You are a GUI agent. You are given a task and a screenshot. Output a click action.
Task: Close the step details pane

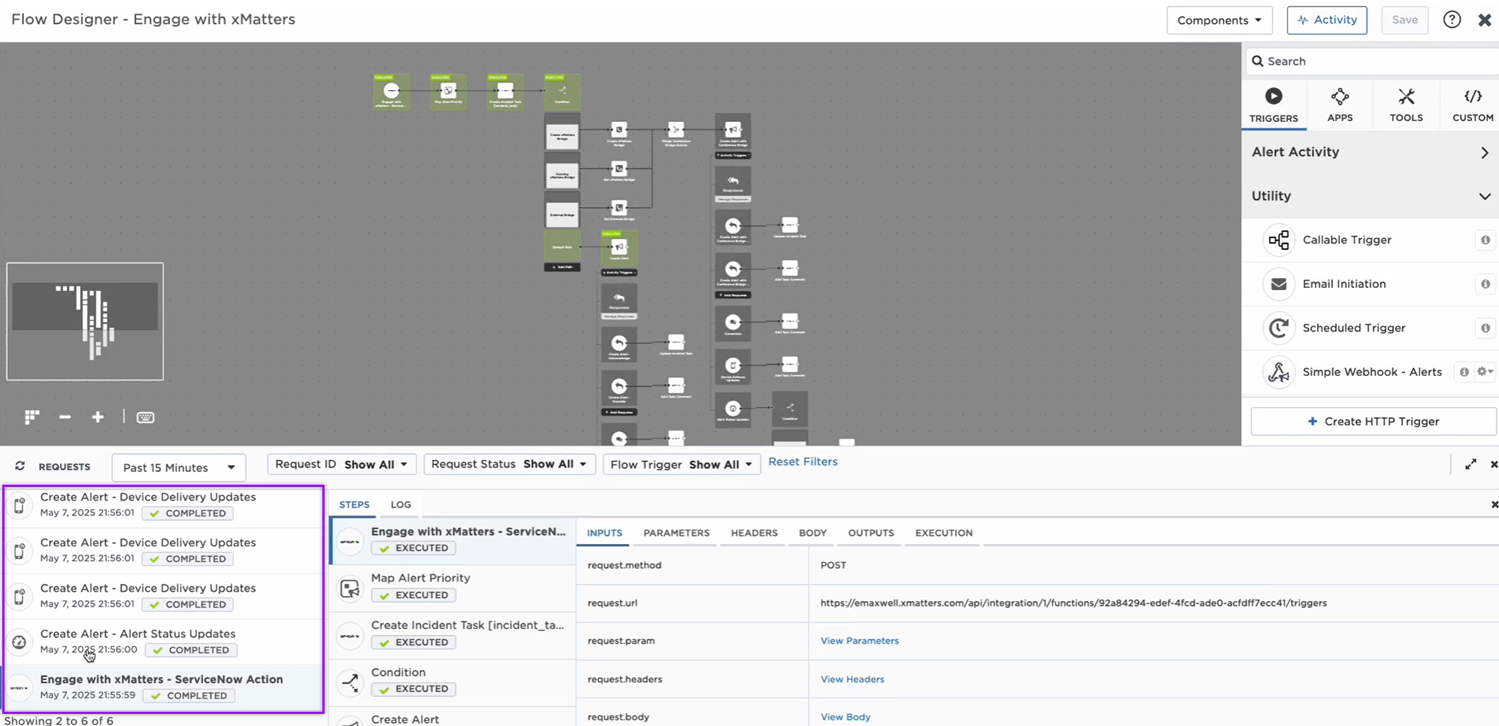coord(1494,505)
